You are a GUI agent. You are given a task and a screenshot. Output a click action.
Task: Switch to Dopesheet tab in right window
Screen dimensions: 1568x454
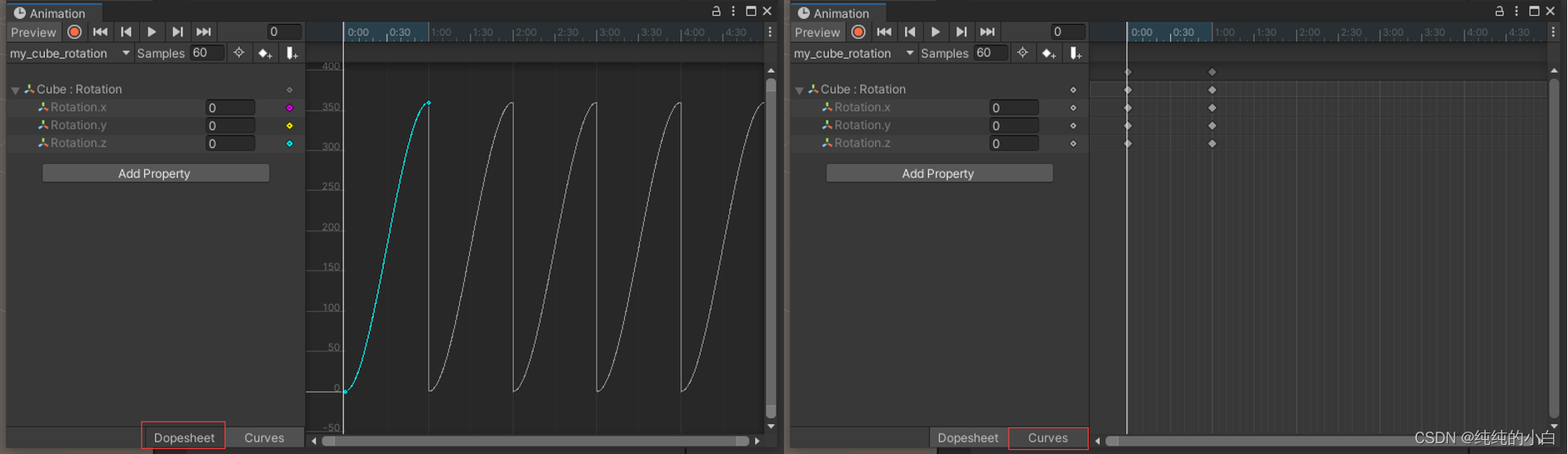pyautogui.click(x=968, y=437)
